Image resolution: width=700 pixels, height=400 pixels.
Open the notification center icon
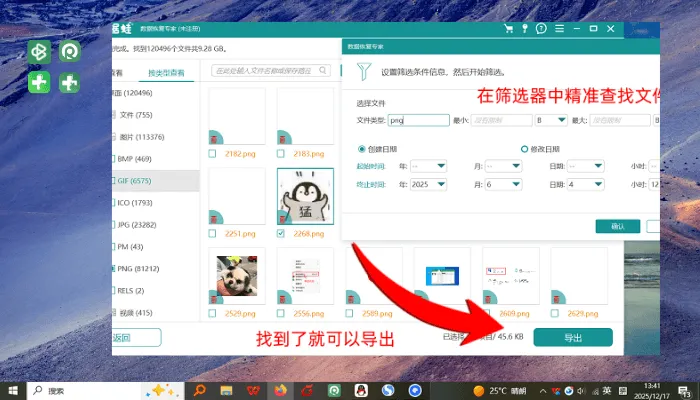click(684, 392)
